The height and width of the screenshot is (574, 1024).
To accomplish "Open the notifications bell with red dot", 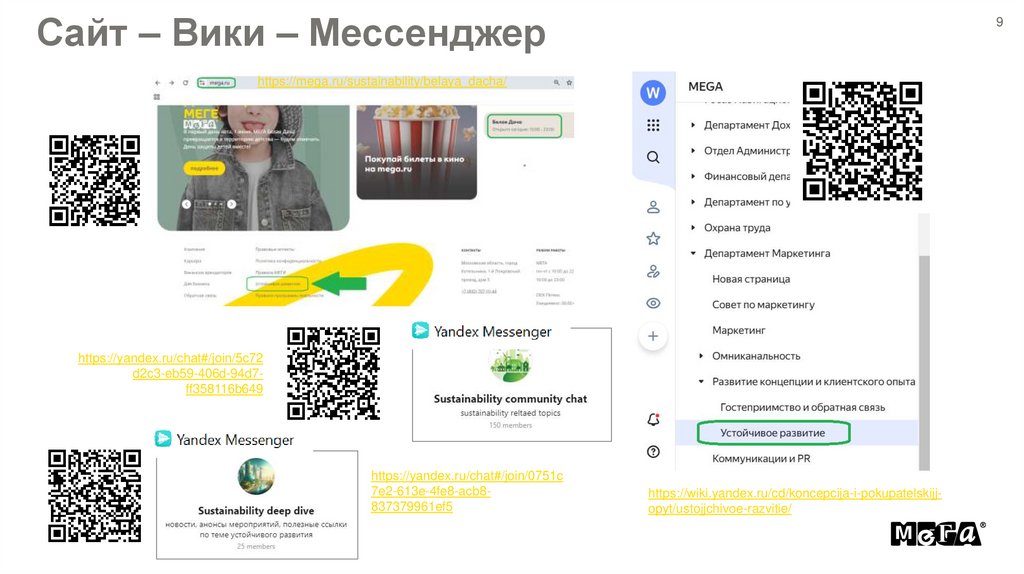I will (653, 419).
